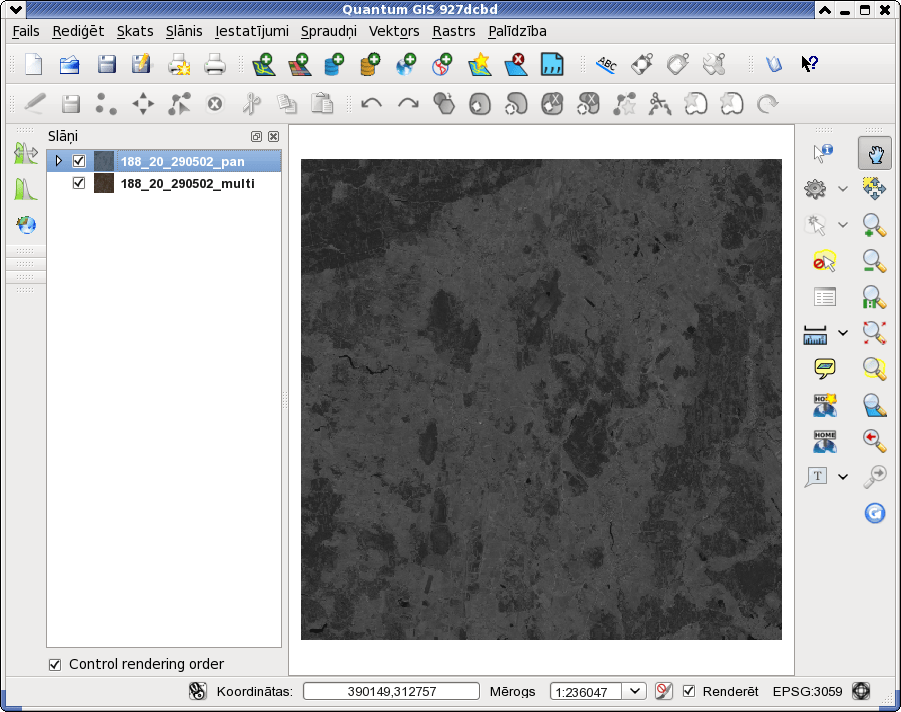Click the toggle extents icon beside Koordinātas
This screenshot has height=712, width=901.
click(198, 691)
